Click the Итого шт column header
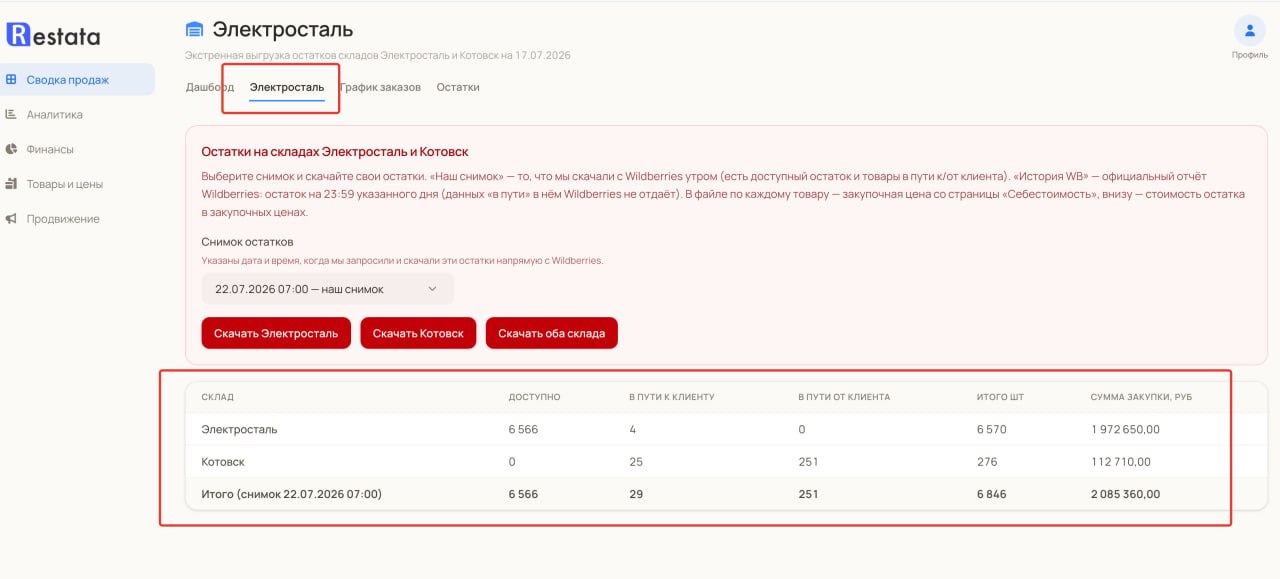The width and height of the screenshot is (1280, 579). [x=1000, y=397]
